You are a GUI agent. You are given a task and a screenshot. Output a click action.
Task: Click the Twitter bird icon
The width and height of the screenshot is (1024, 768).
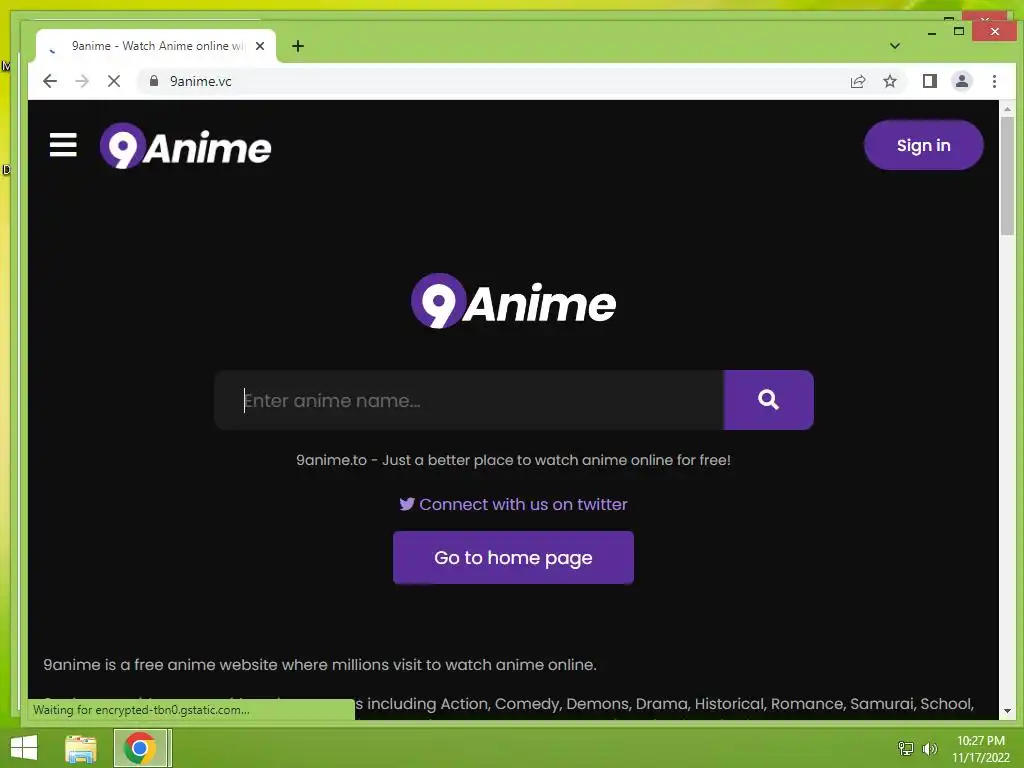[407, 504]
